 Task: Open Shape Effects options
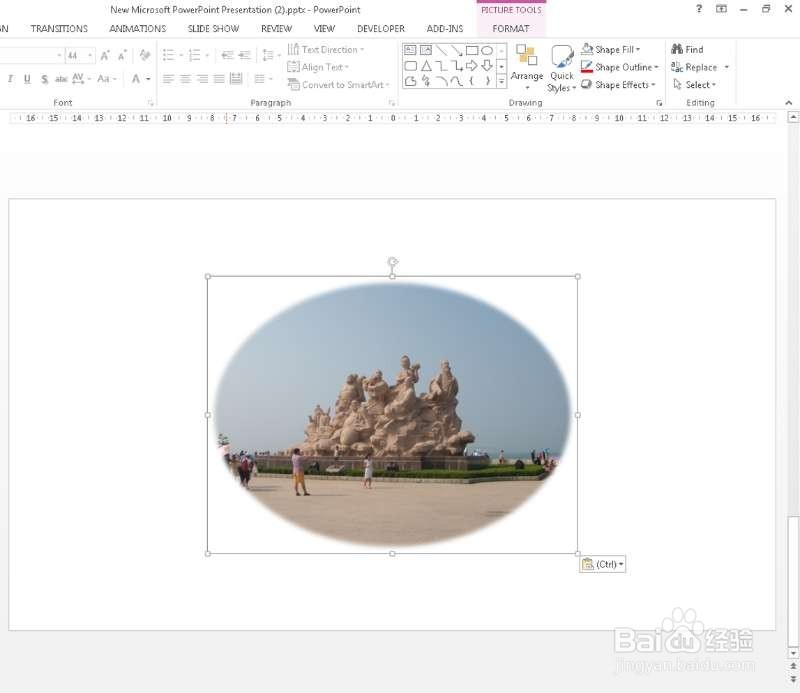tap(618, 84)
